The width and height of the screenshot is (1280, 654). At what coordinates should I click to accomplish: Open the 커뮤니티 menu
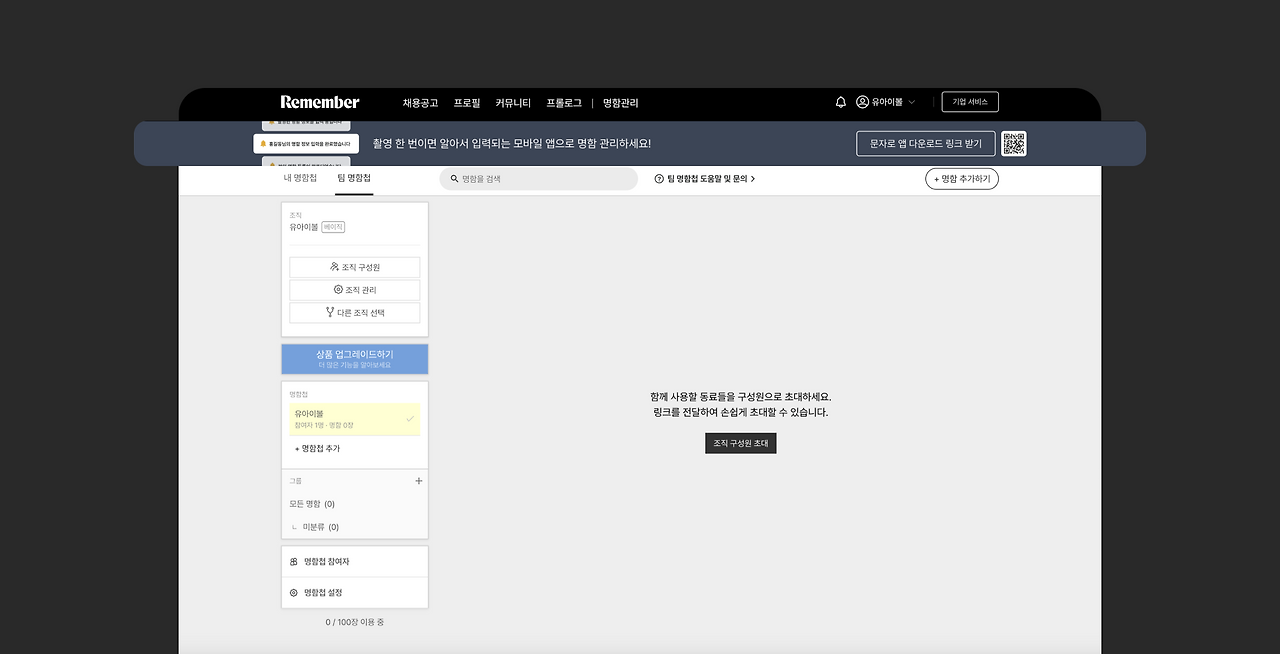(513, 103)
